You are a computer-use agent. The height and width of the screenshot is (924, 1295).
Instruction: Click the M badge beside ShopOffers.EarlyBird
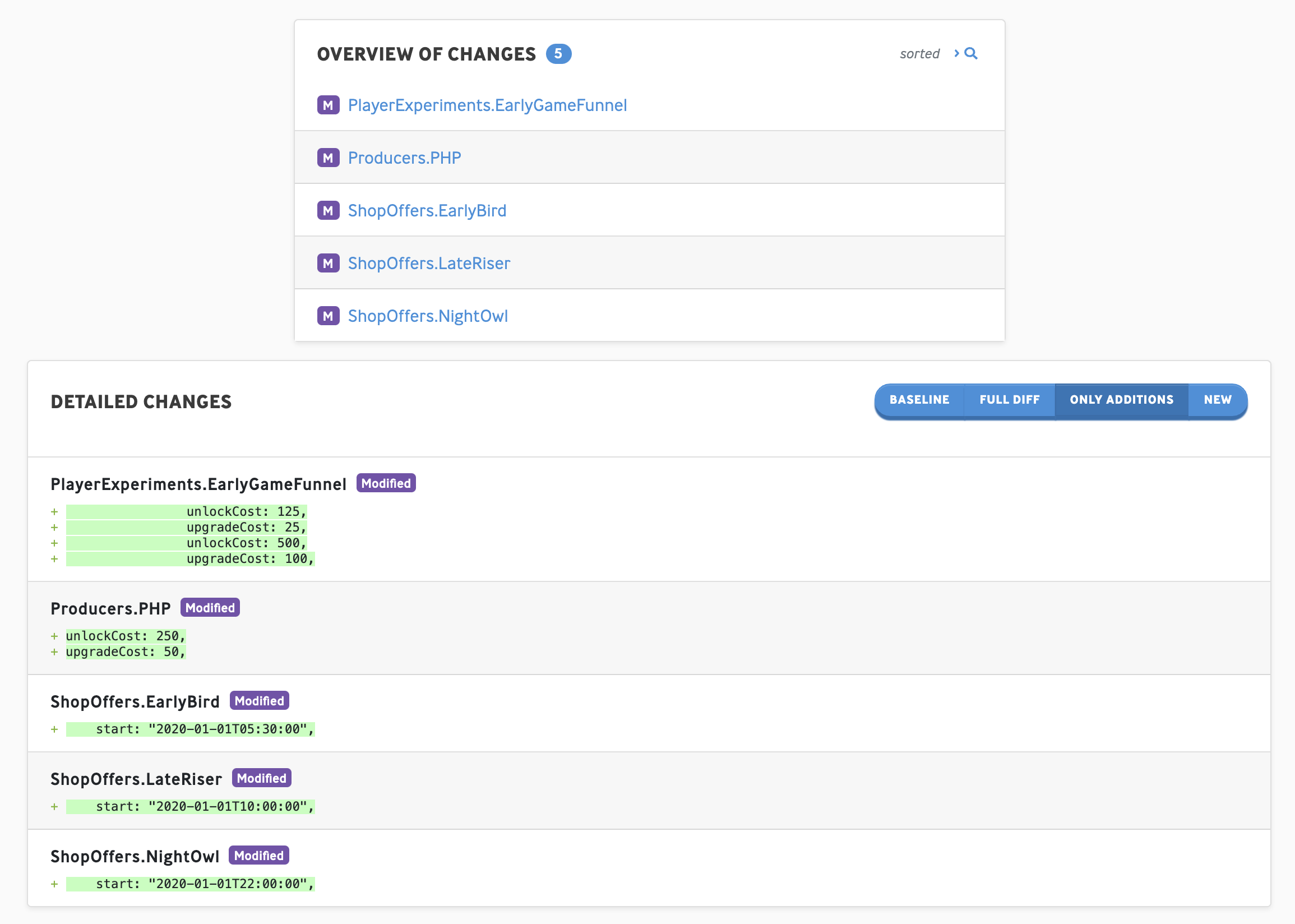[328, 210]
